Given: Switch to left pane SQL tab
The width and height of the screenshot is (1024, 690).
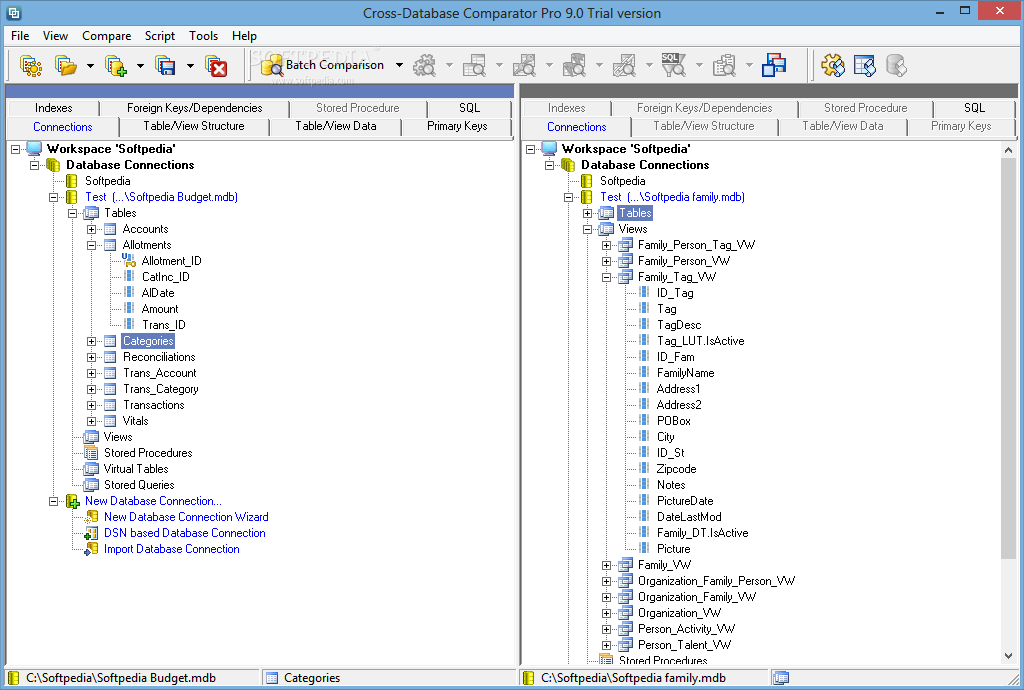Looking at the screenshot, I should (470, 108).
